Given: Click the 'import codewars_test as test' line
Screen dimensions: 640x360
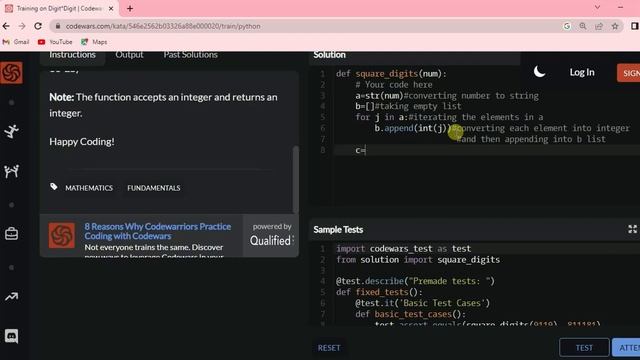Looking at the screenshot, I should 403,249.
